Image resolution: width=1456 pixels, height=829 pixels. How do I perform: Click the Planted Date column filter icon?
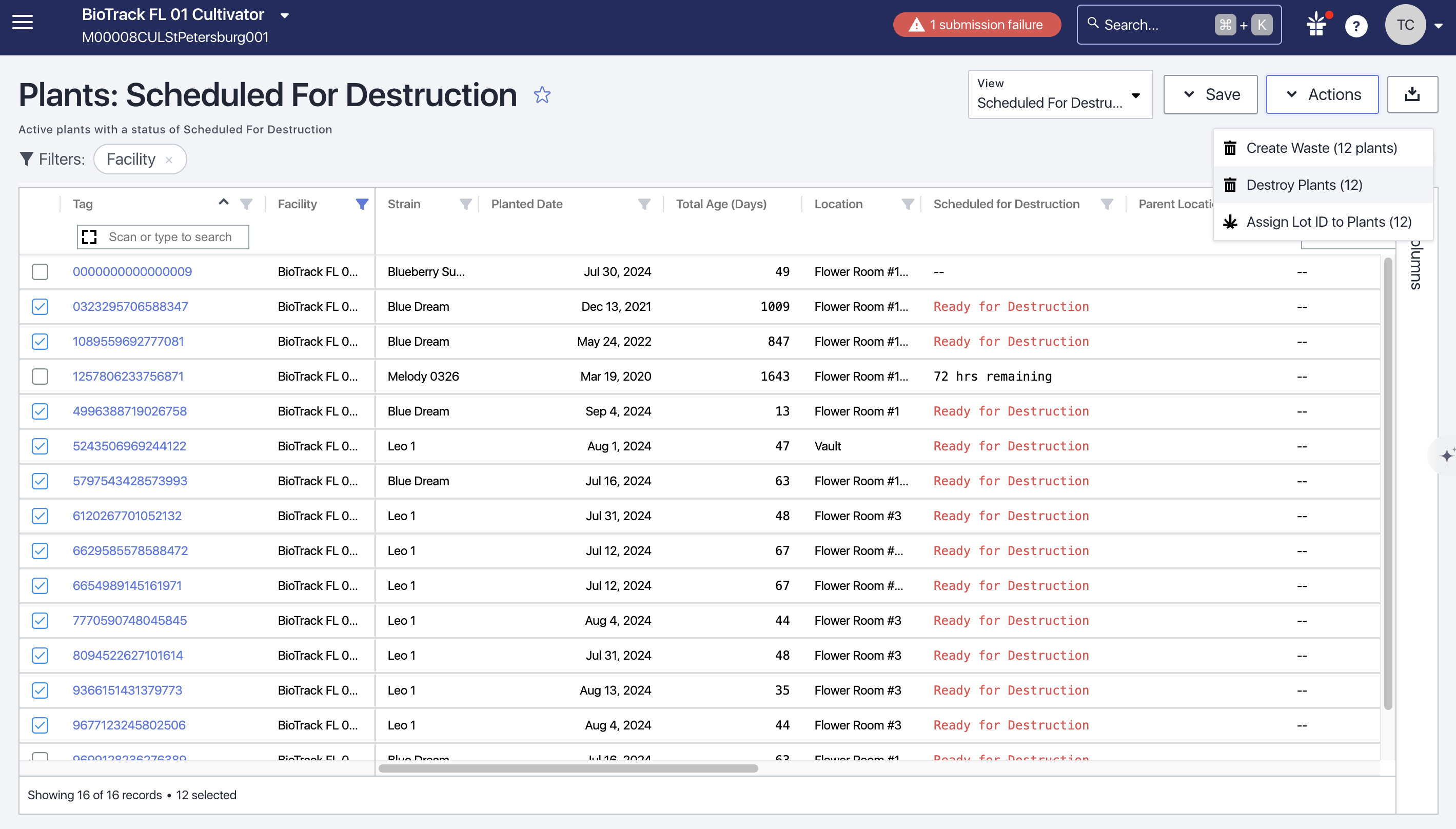point(644,204)
